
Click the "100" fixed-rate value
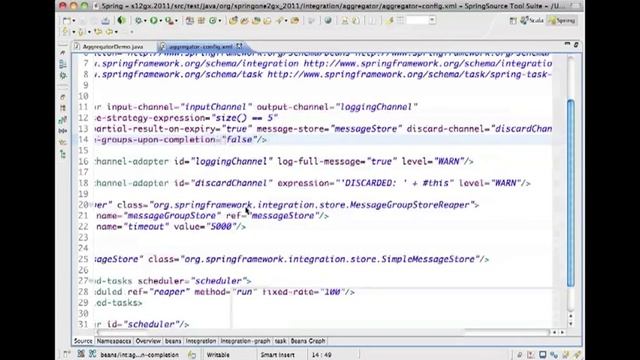click(332, 292)
